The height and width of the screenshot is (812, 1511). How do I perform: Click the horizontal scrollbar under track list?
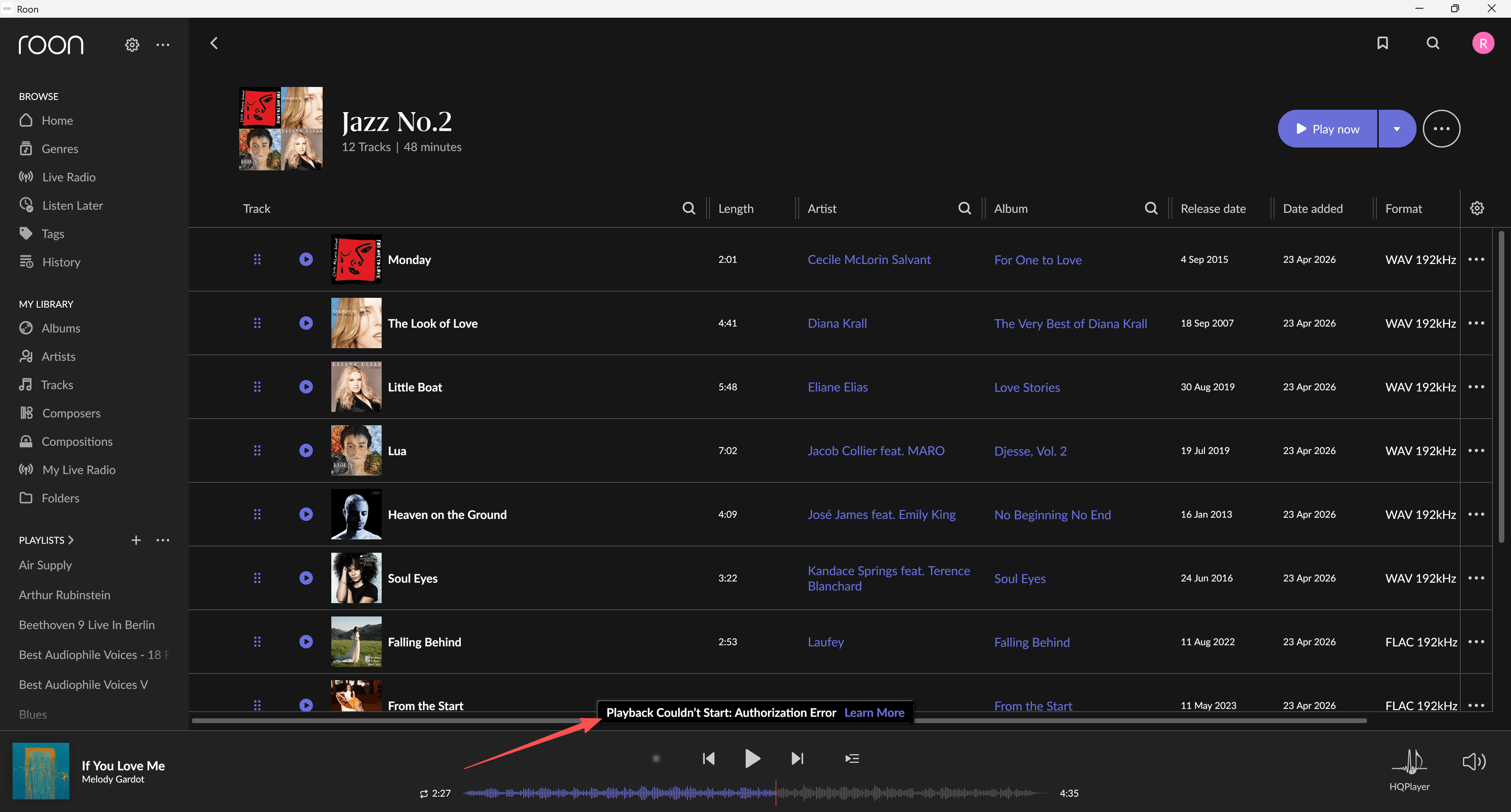point(779,721)
